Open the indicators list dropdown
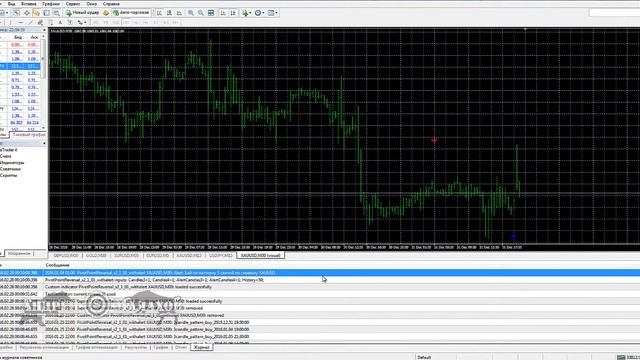The width and height of the screenshot is (640, 360). pos(247,13)
